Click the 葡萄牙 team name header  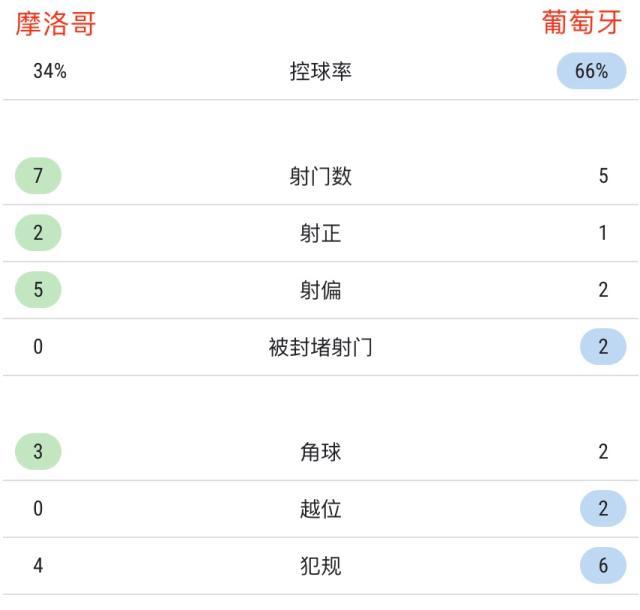[582, 25]
